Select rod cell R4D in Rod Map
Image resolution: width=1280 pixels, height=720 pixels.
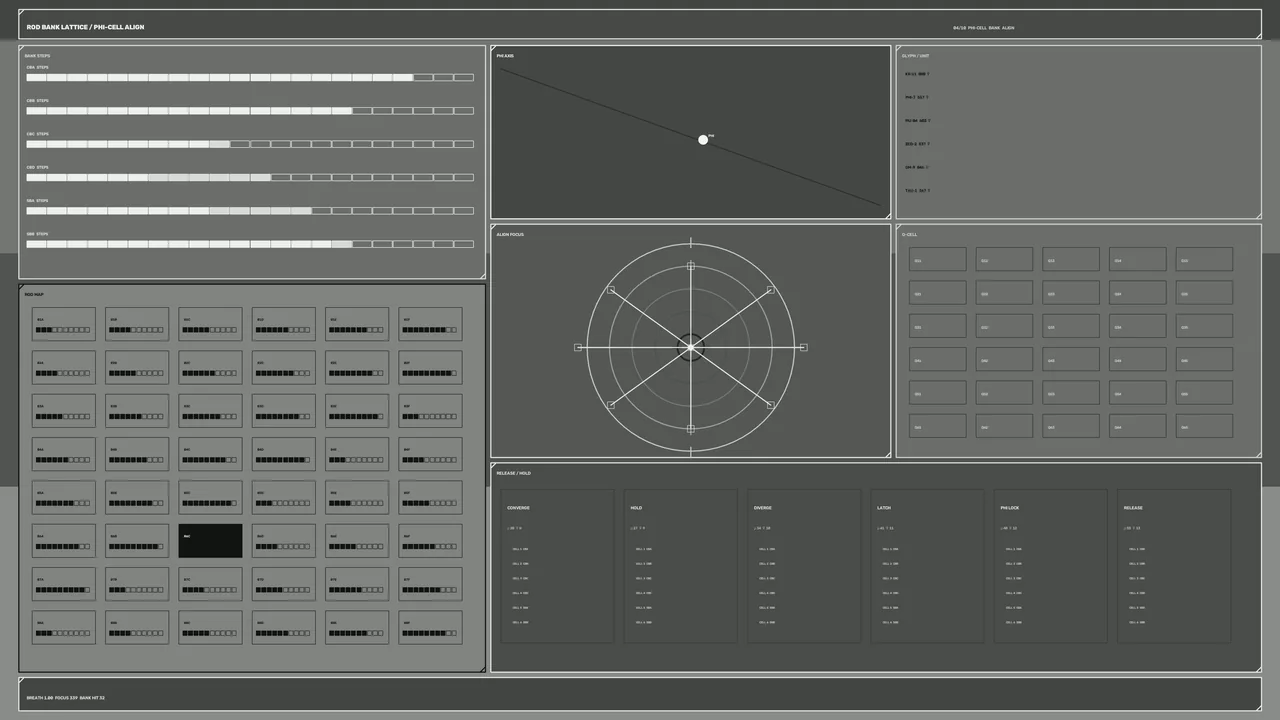tap(284, 454)
